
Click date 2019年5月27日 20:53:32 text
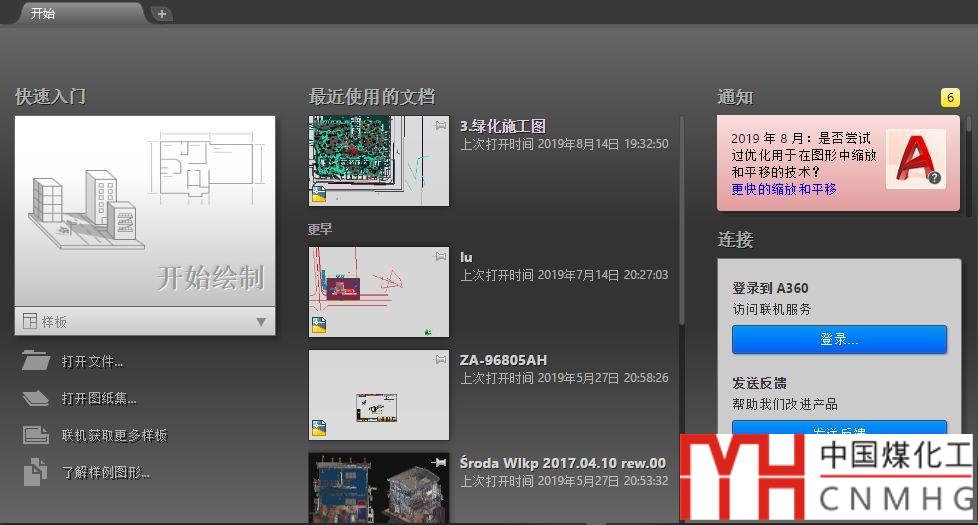coord(603,481)
